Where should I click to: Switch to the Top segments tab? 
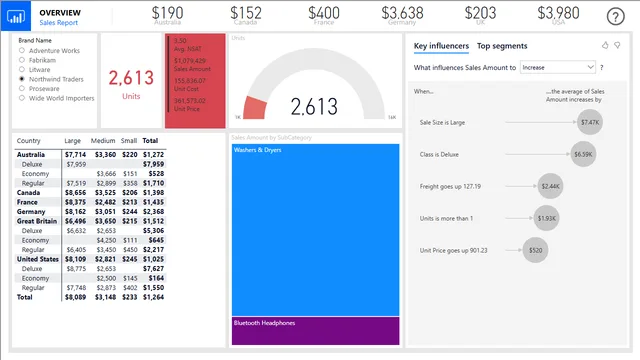502,46
